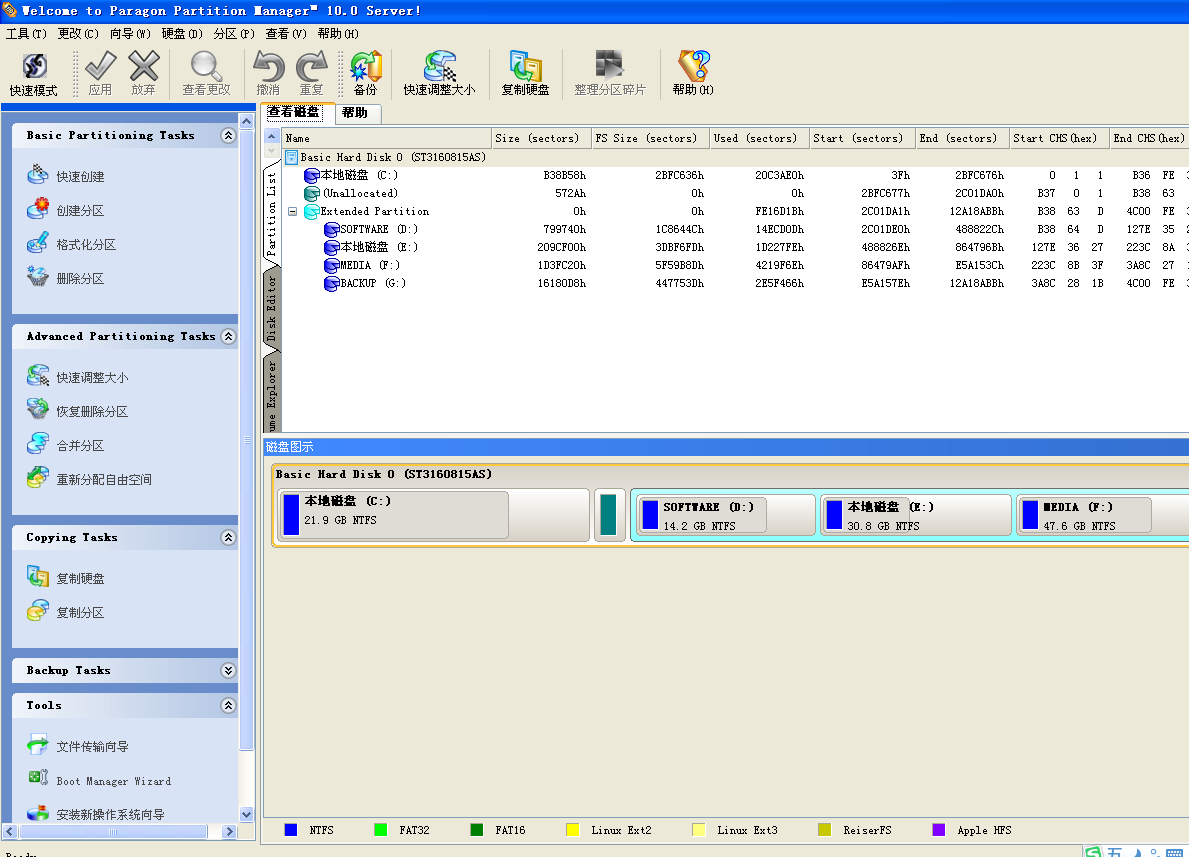
Task: Collapse the Basic Partitioning Tasks panel
Action: click(228, 136)
